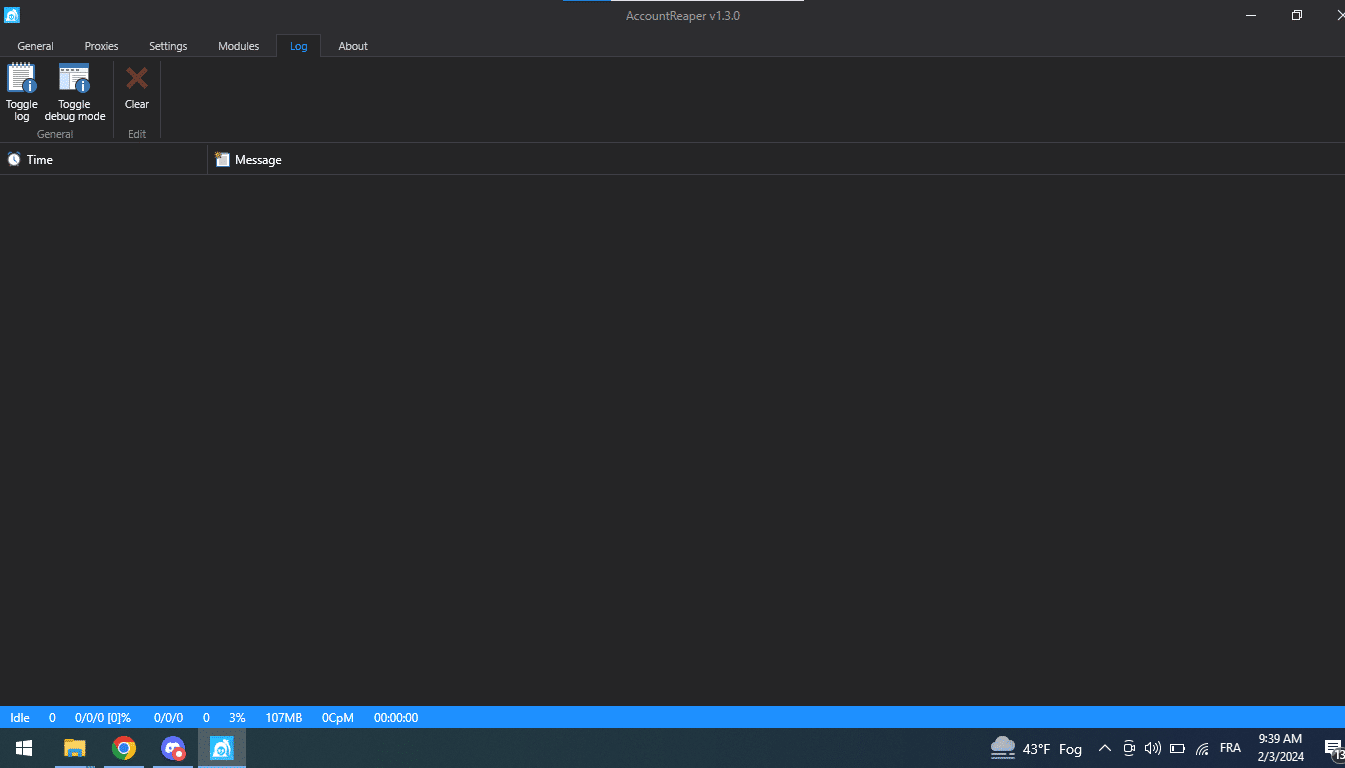This screenshot has width=1345, height=768.
Task: Change the FRA input language
Action: (x=1230, y=748)
